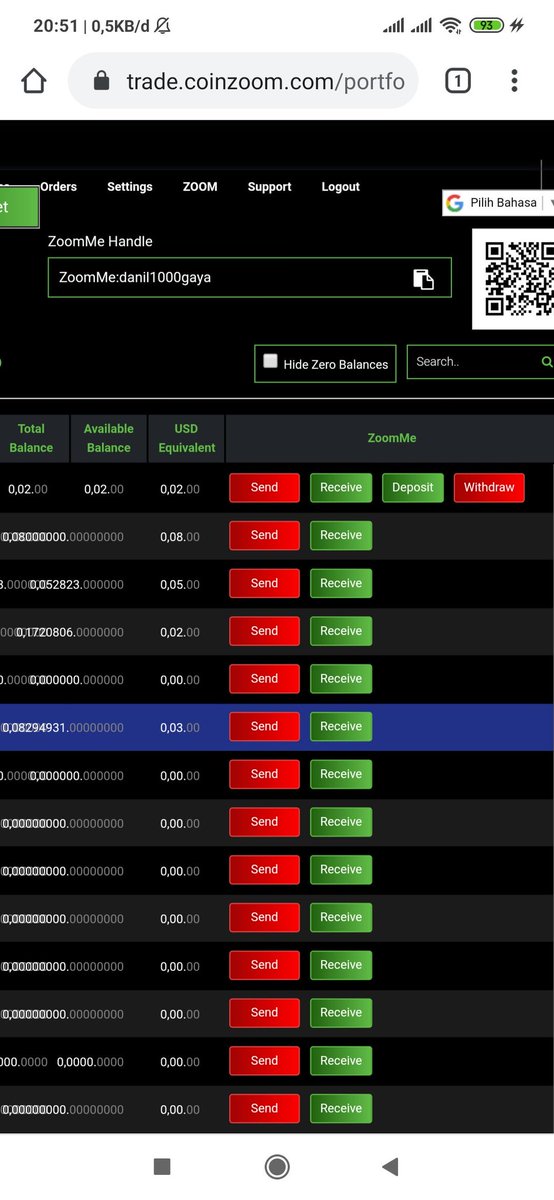Viewport: 554px width, 1200px height.
Task: Click the Total Balance column header
Action: (x=31, y=438)
